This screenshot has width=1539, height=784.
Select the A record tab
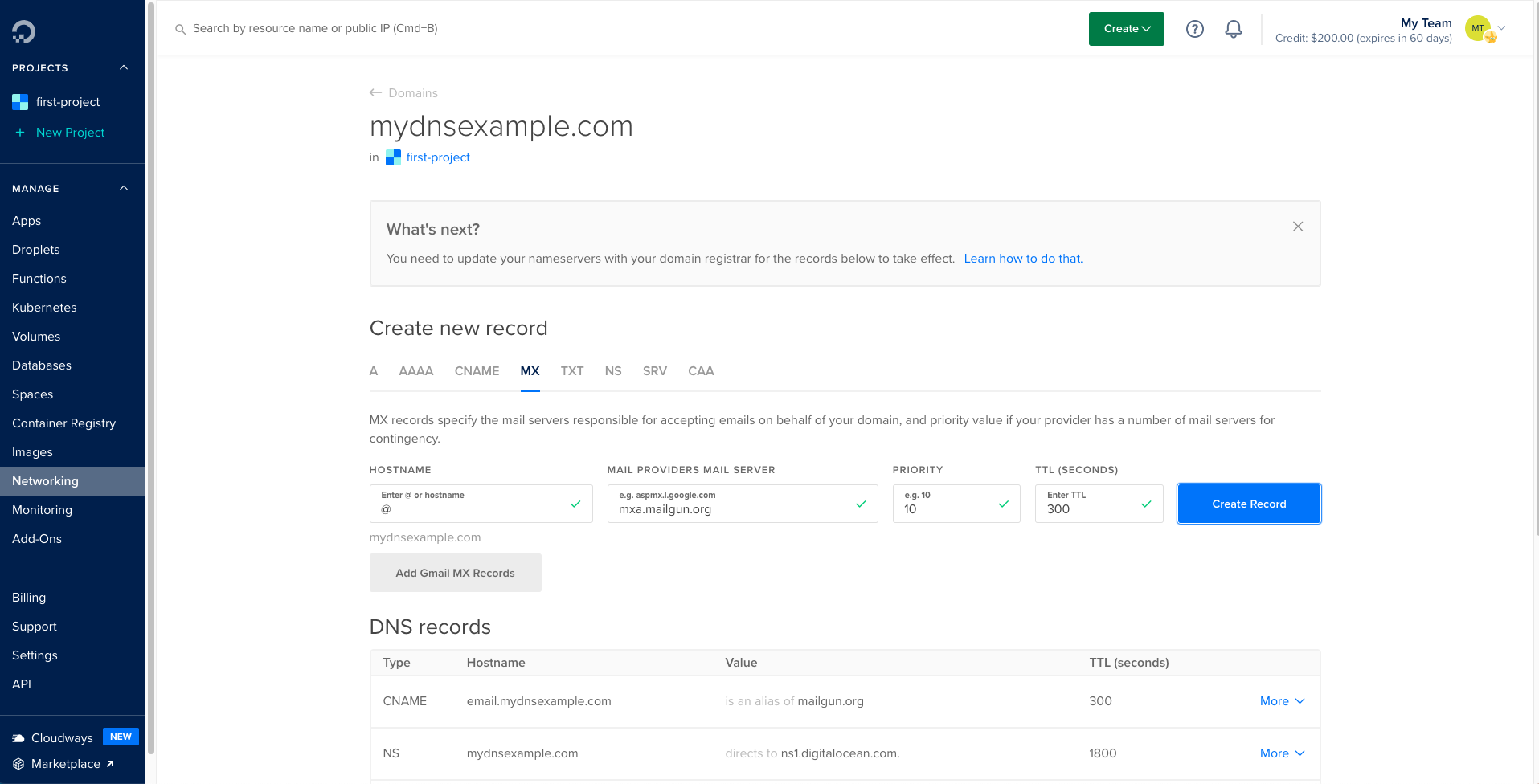click(374, 371)
